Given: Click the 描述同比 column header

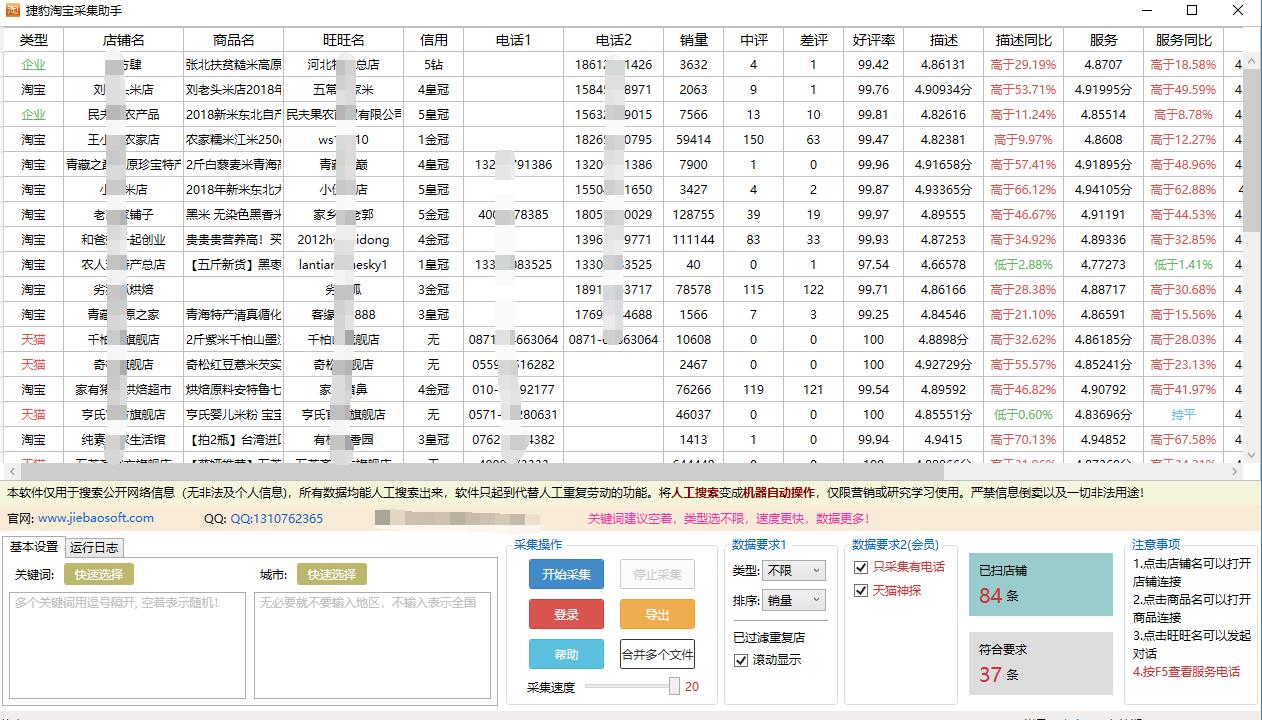Looking at the screenshot, I should pyautogui.click(x=1024, y=40).
